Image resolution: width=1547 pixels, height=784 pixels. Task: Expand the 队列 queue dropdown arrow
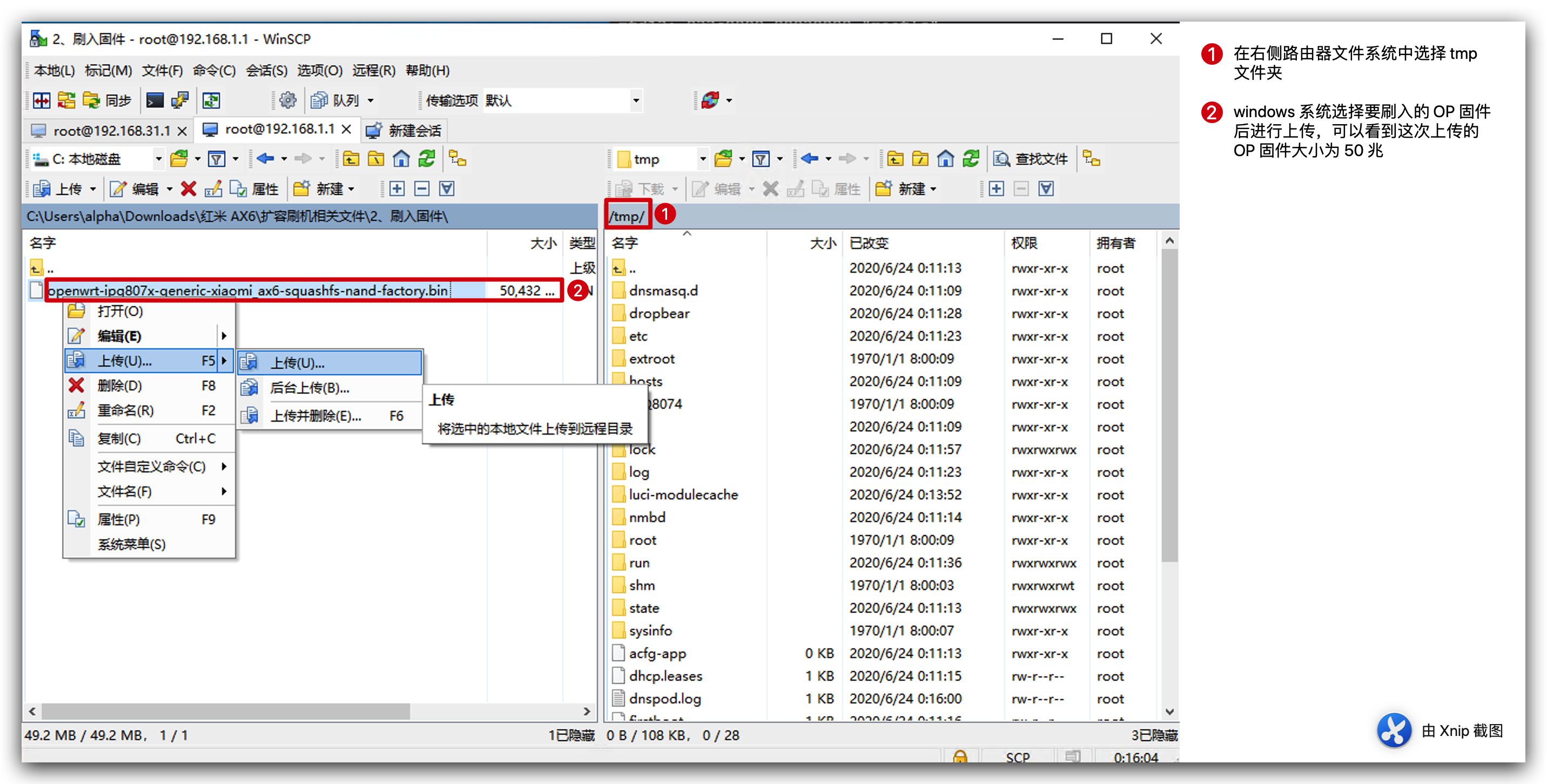371,101
